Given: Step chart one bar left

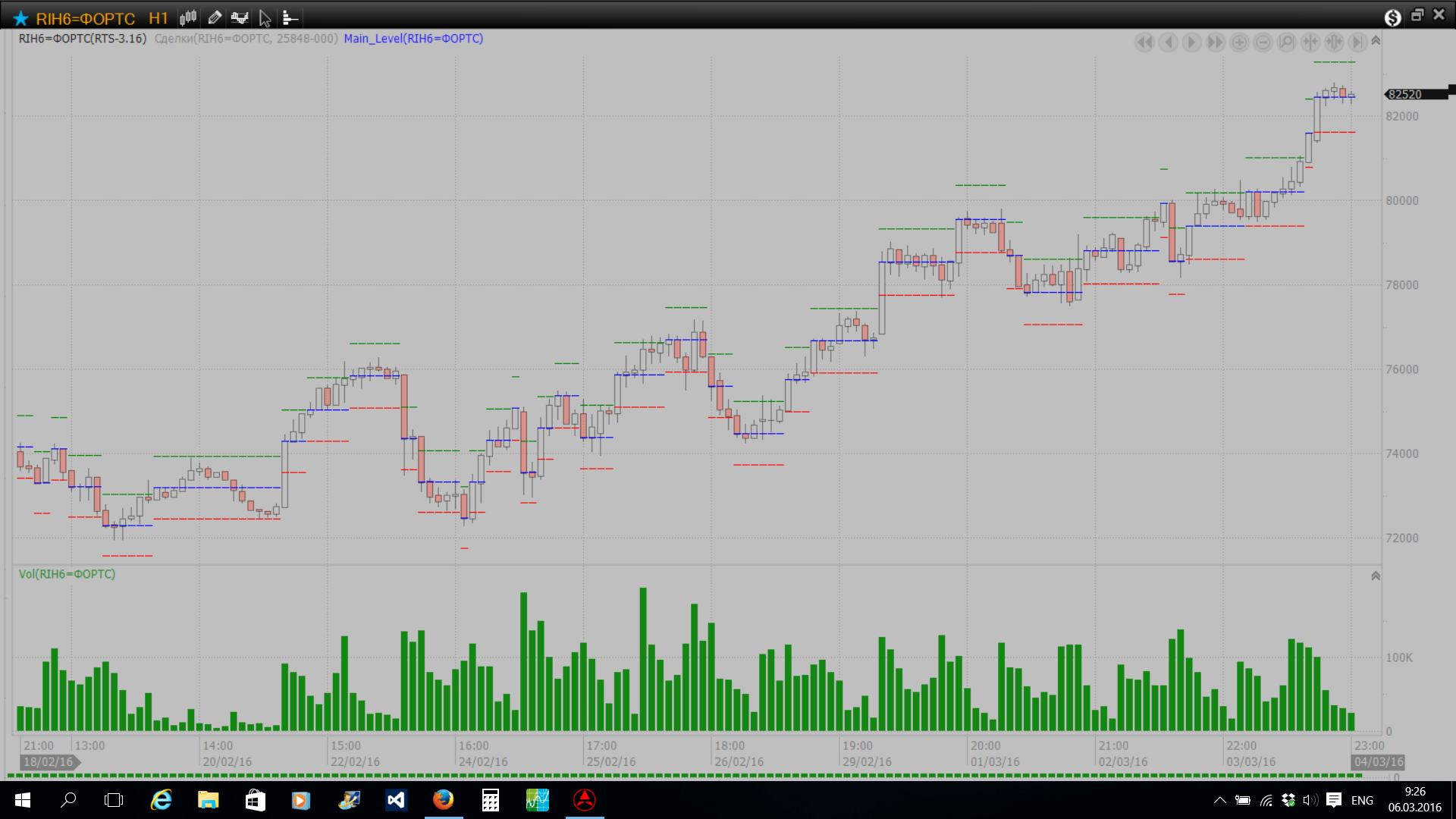Looking at the screenshot, I should (x=1169, y=42).
